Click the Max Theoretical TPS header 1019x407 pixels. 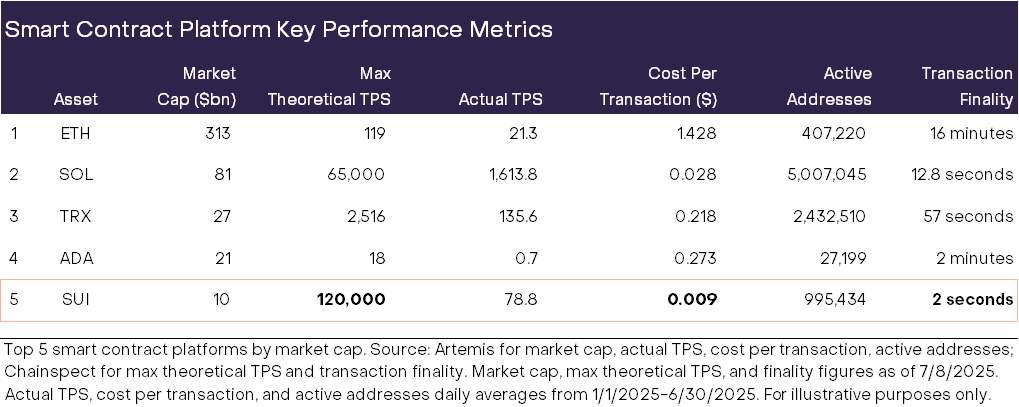click(x=329, y=87)
